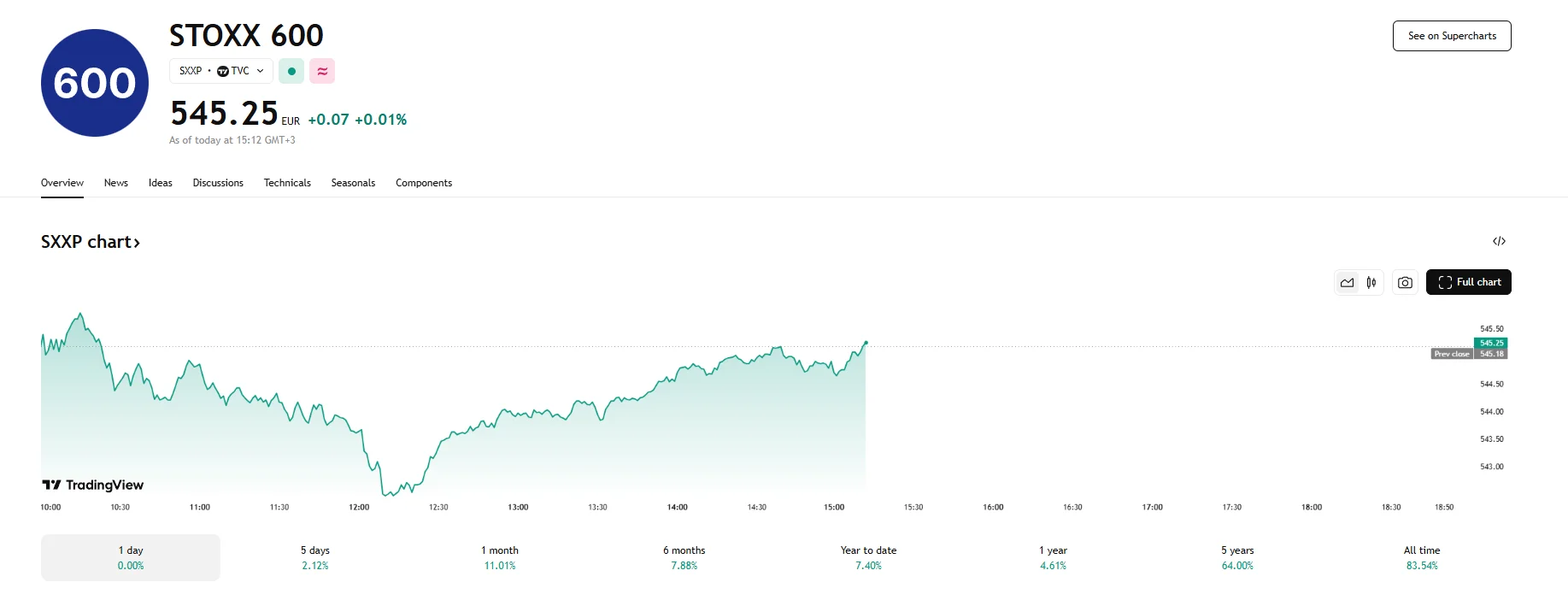The height and width of the screenshot is (594, 1568).
Task: Select the 5 days range option
Action: tap(314, 557)
